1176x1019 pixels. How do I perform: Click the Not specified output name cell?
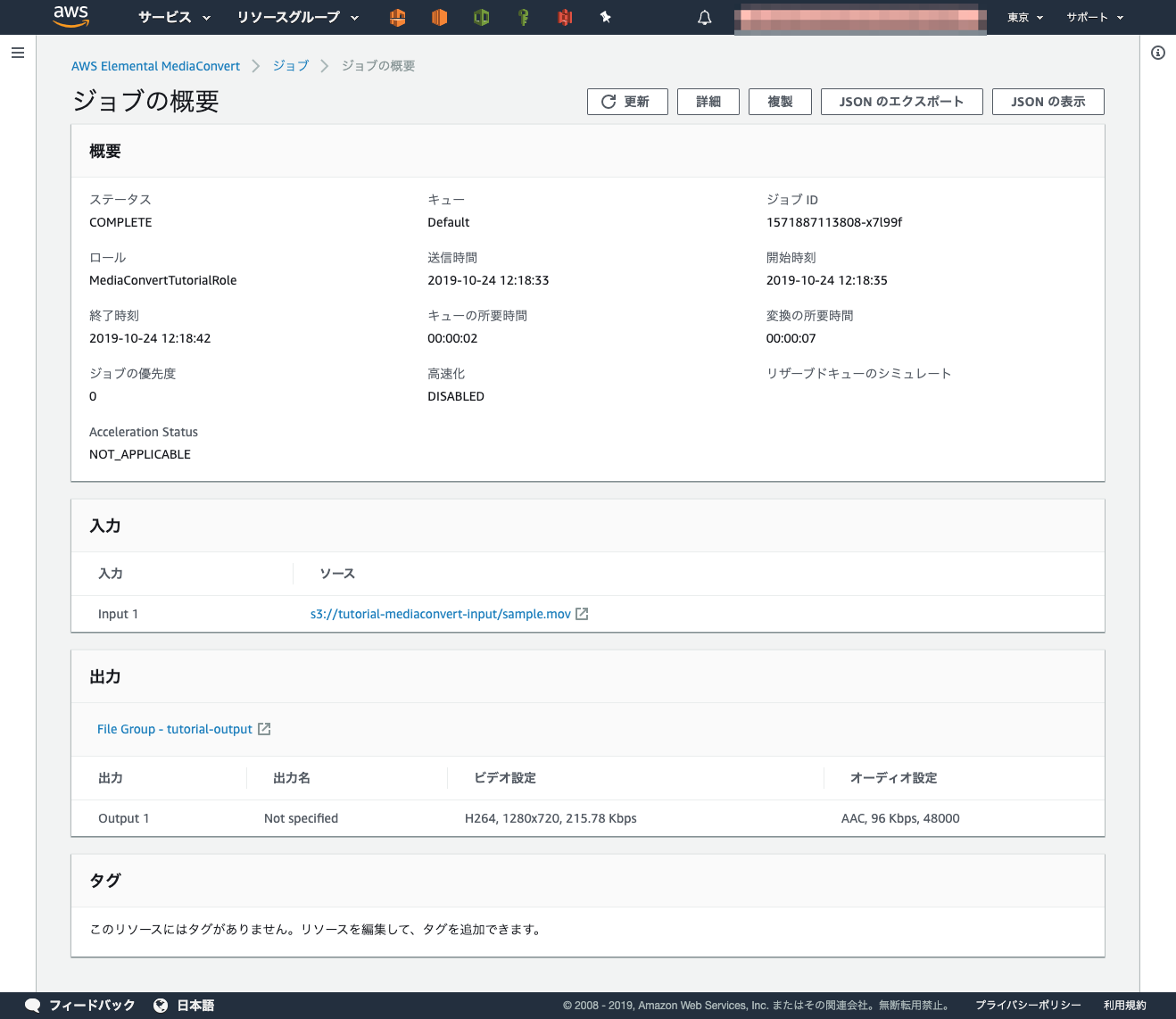coord(302,818)
